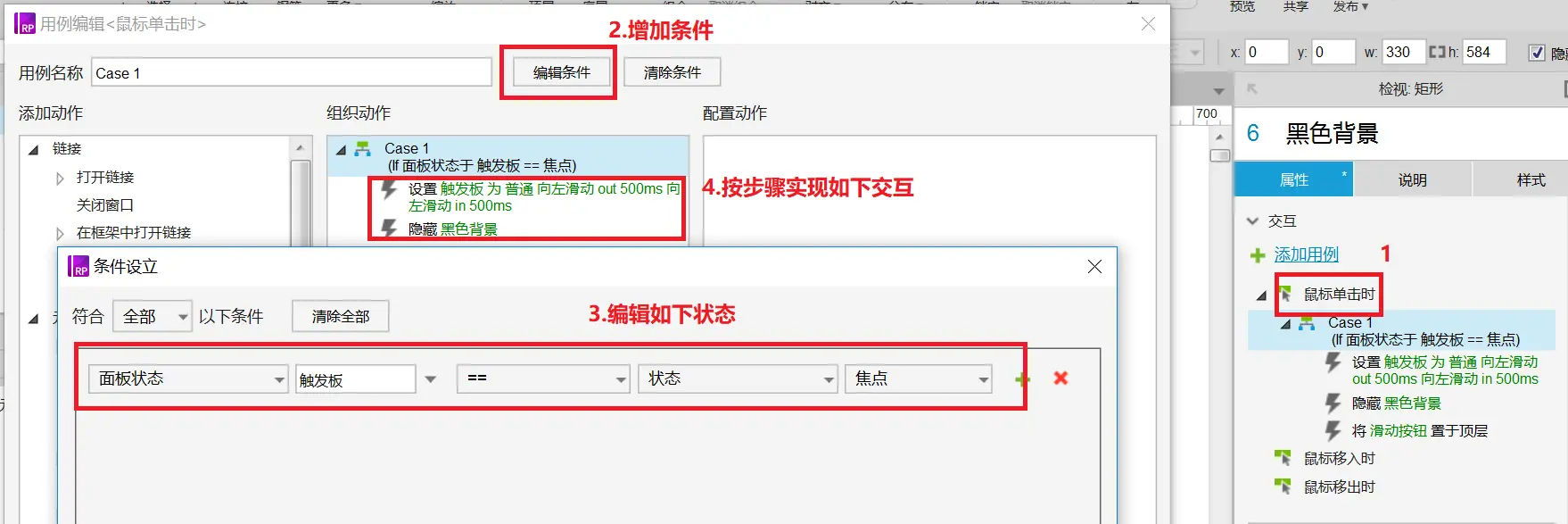Click the 编辑条件 button

(562, 72)
